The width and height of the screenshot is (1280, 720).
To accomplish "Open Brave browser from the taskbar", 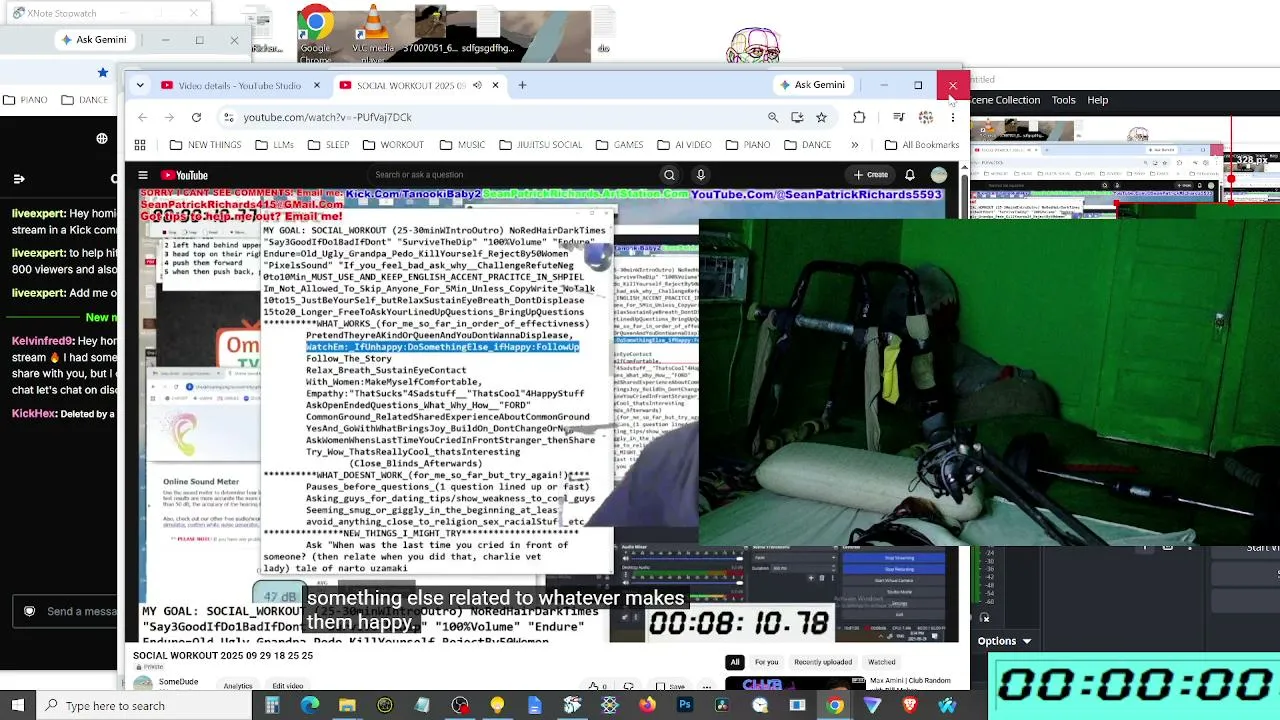I will (x=910, y=705).
